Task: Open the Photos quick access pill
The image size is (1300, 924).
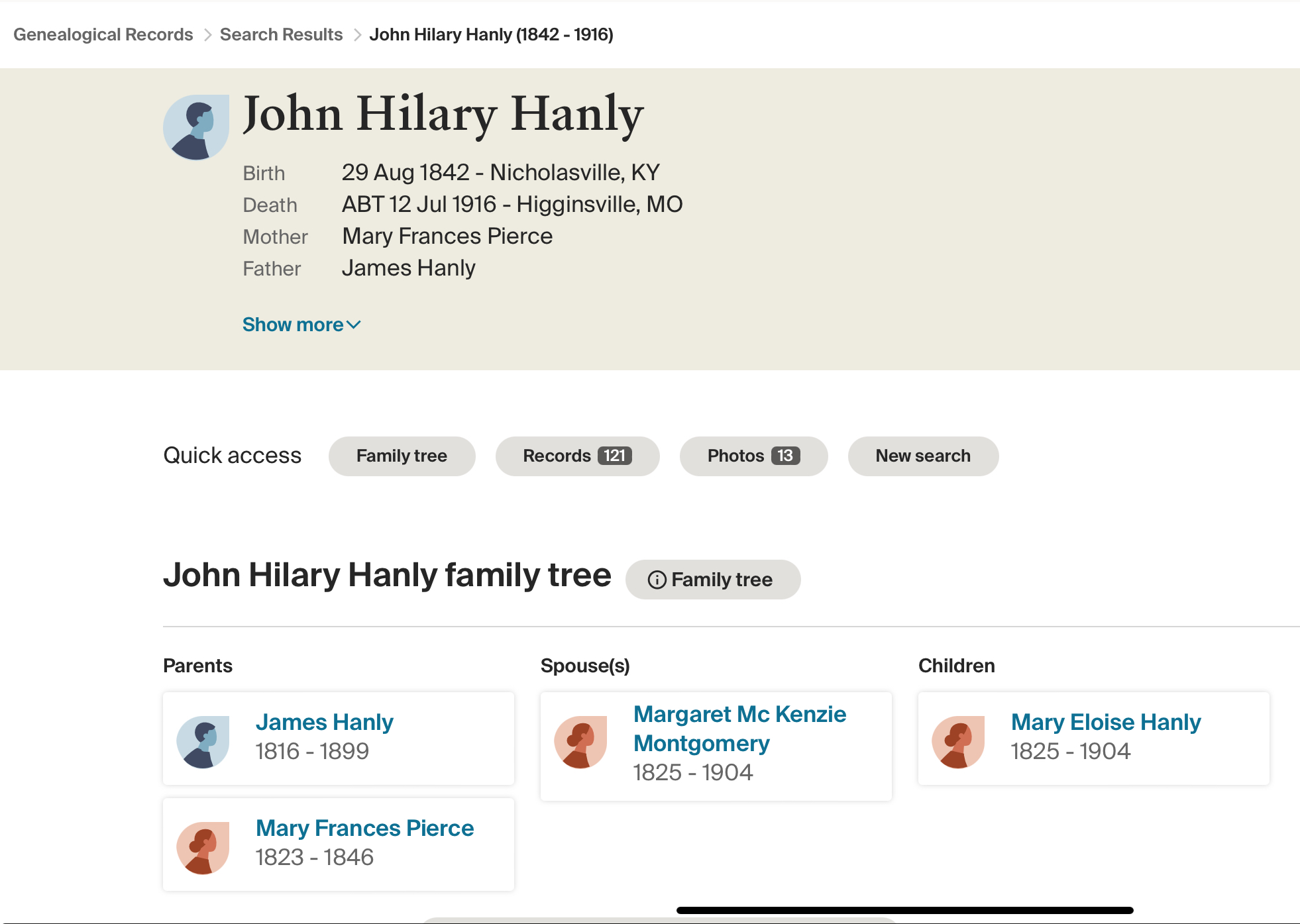Action: 753,456
